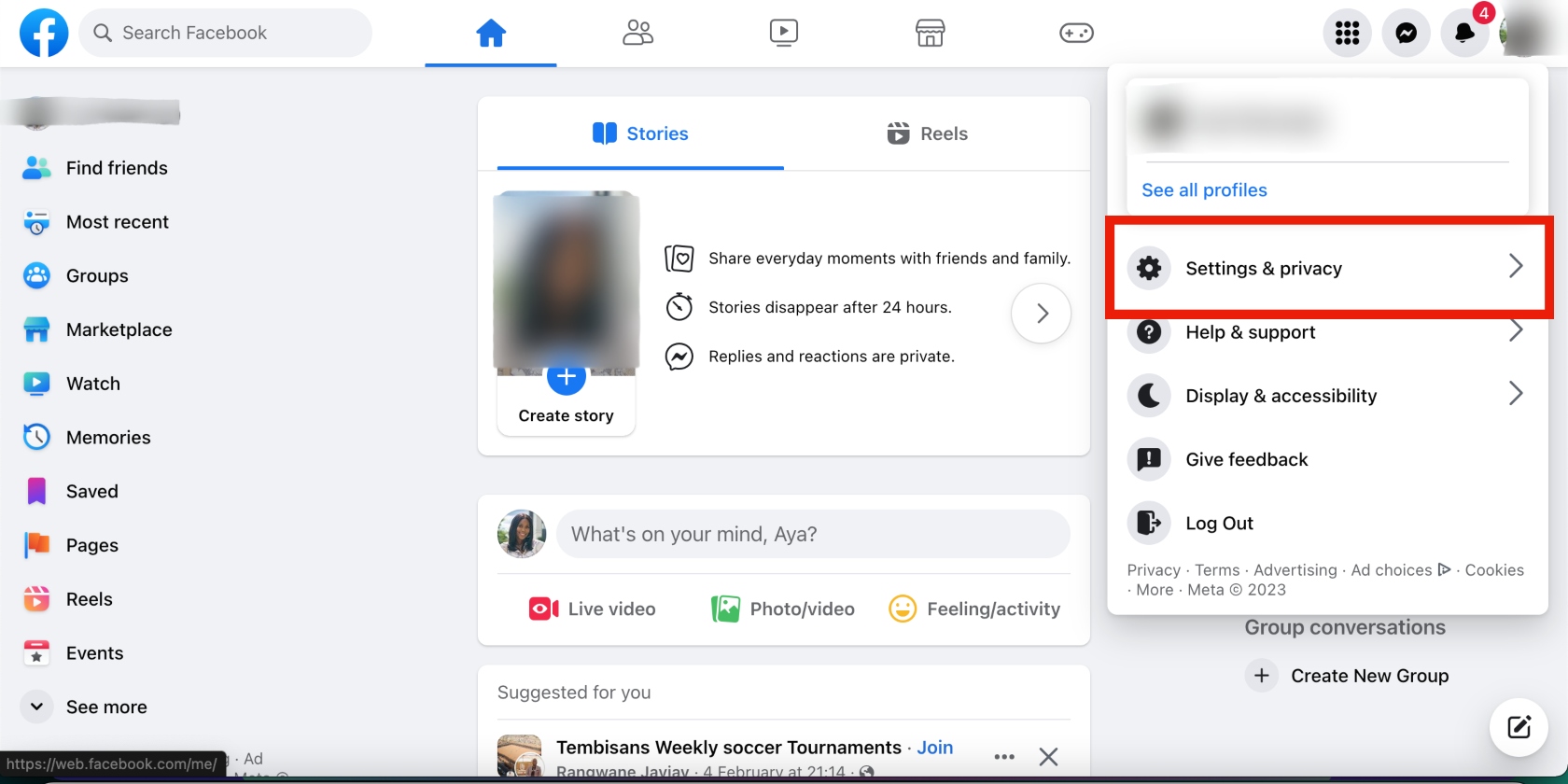Open Messenger from the top bar

1406,34
